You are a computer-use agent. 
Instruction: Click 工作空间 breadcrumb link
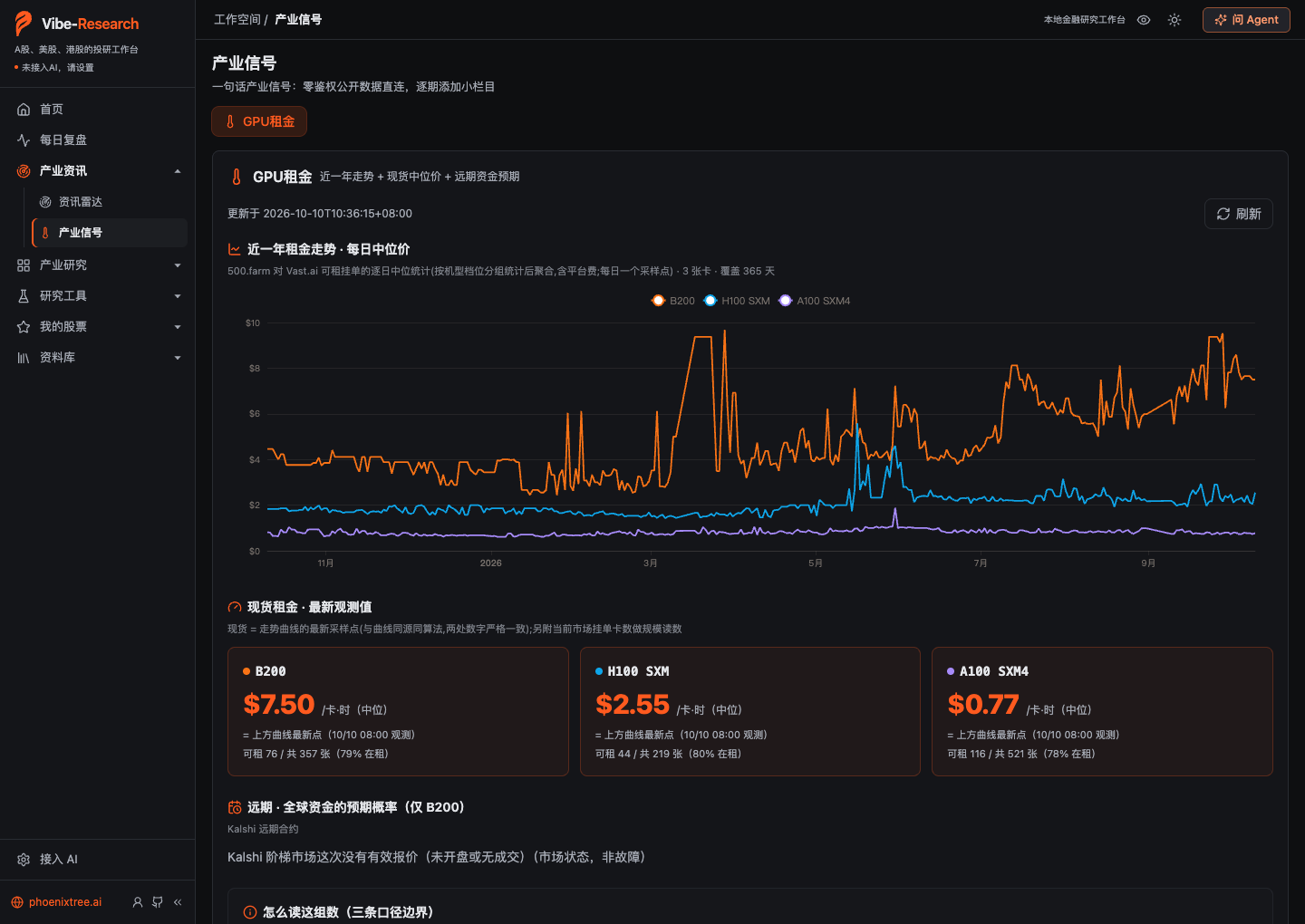tap(237, 20)
